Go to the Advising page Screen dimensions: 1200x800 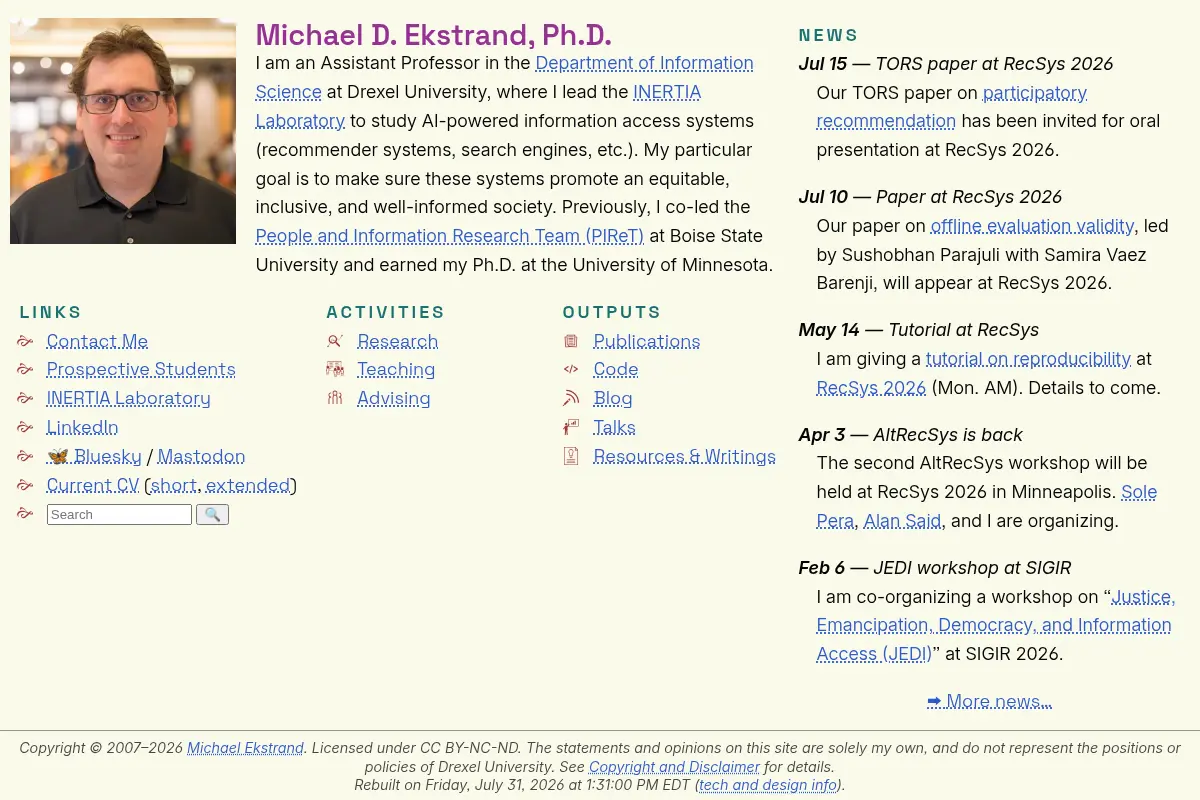tap(394, 398)
